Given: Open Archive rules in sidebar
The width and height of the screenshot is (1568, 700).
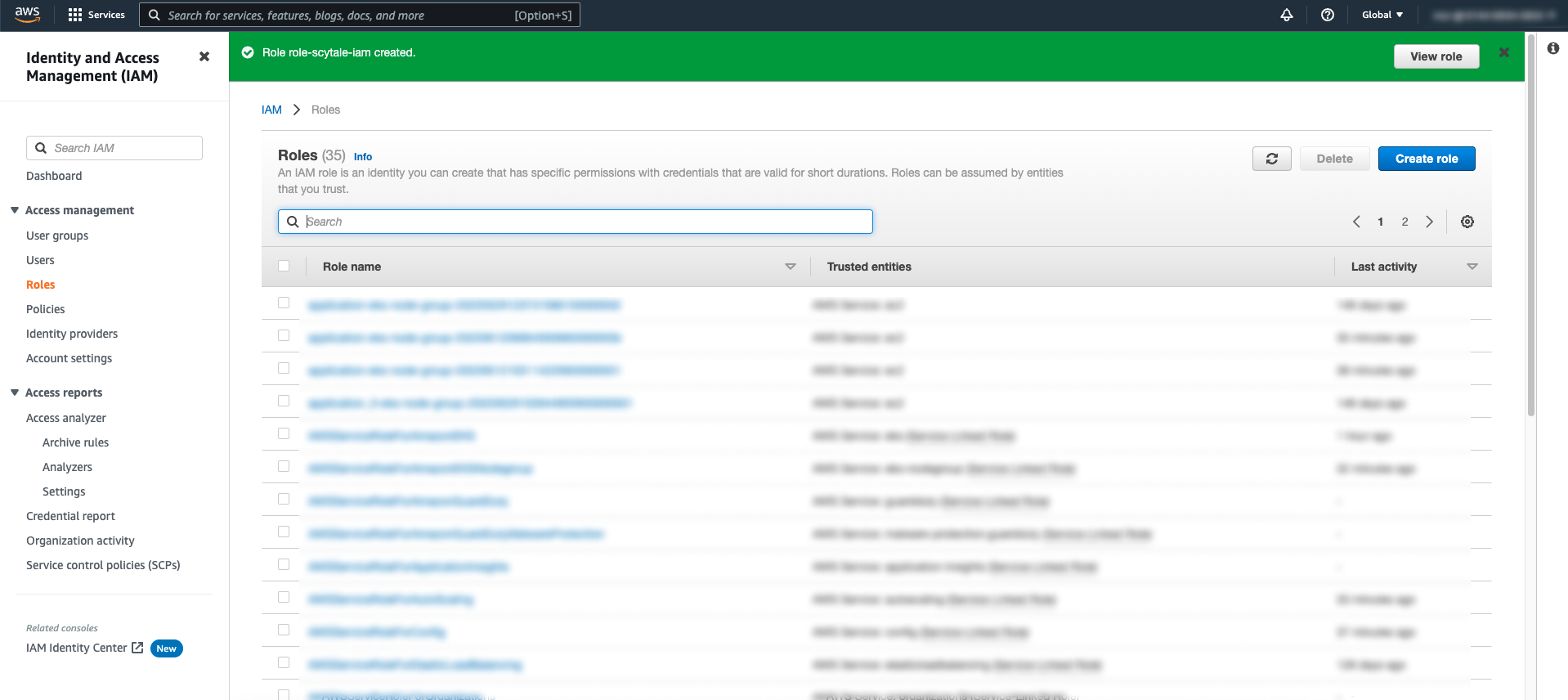Looking at the screenshot, I should point(75,442).
